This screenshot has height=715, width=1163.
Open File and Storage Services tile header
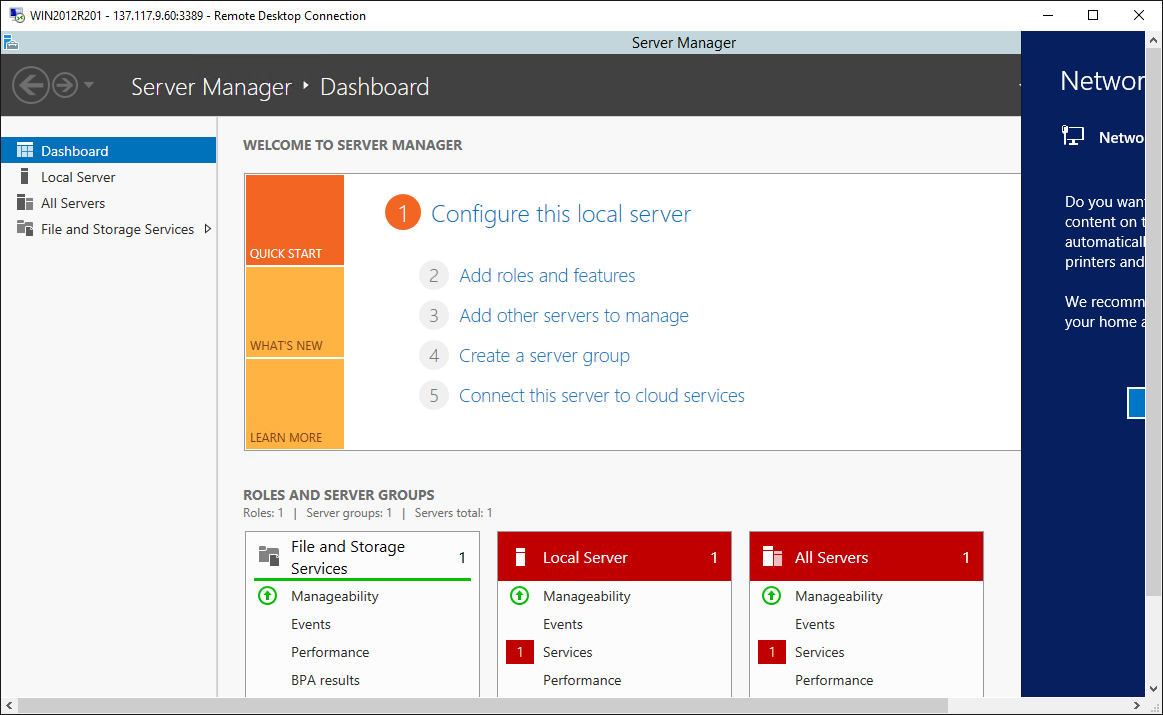[x=363, y=557]
